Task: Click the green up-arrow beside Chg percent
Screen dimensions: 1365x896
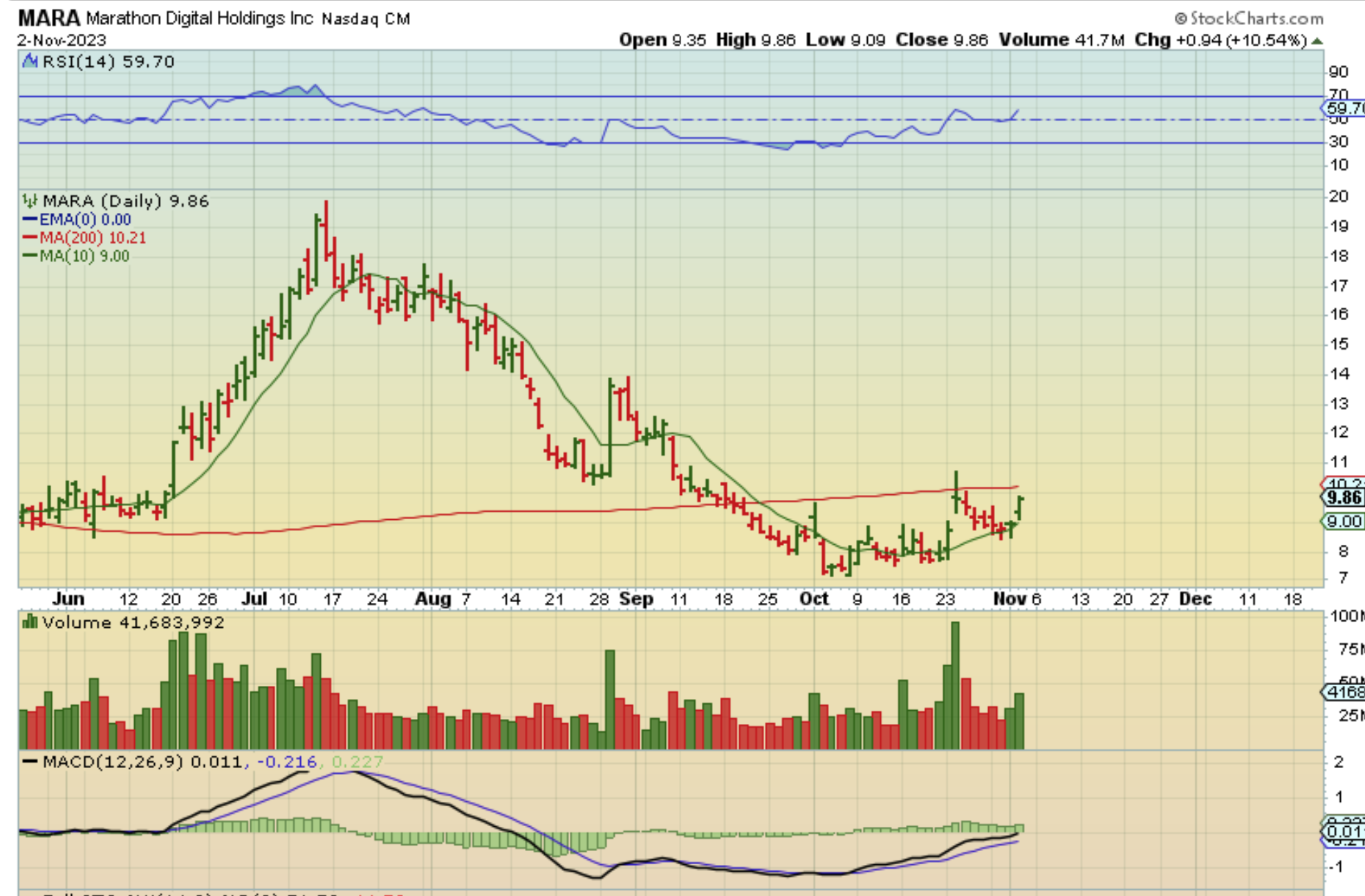Action: tap(1317, 41)
